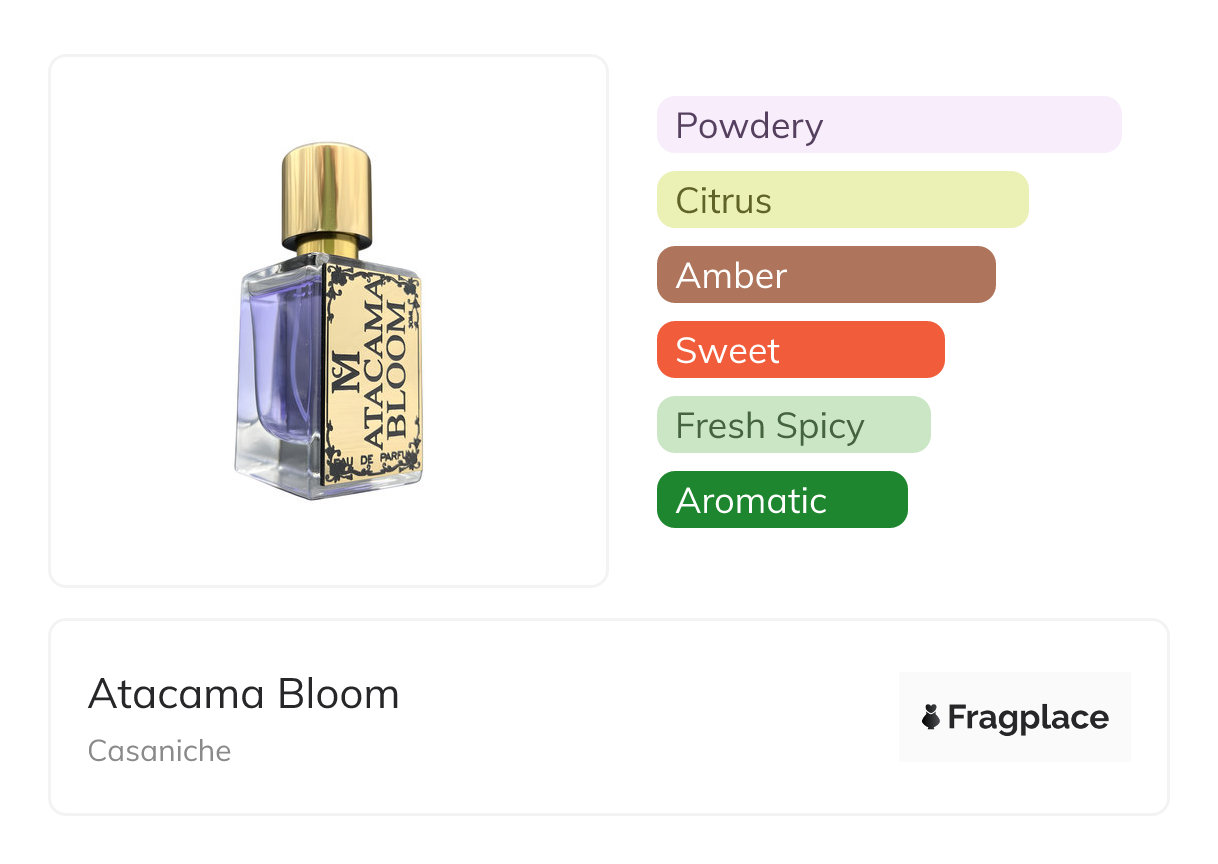This screenshot has width=1218, height=864.
Task: Open the Casaniche brand link
Action: point(159,751)
